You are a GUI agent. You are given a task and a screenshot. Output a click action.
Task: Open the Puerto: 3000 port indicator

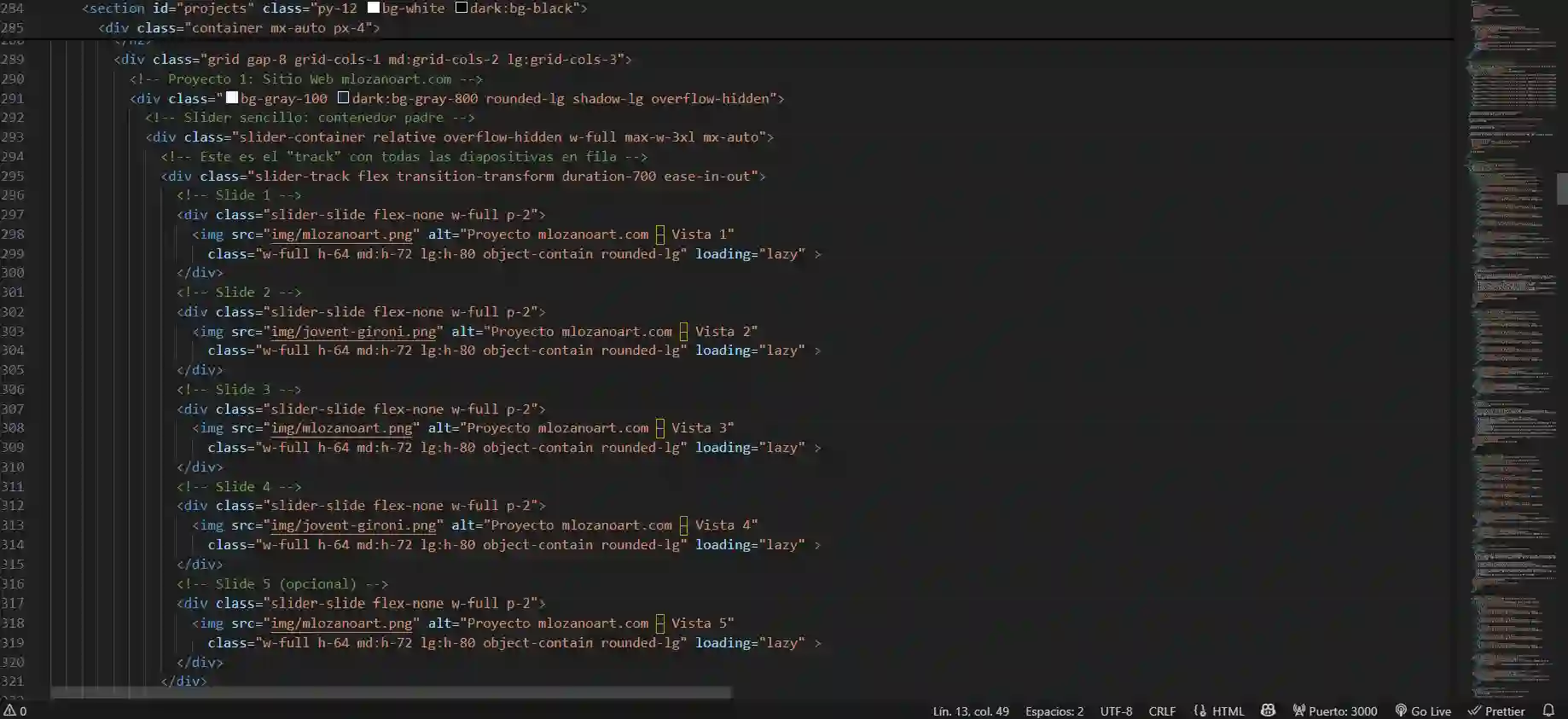pyautogui.click(x=1334, y=710)
